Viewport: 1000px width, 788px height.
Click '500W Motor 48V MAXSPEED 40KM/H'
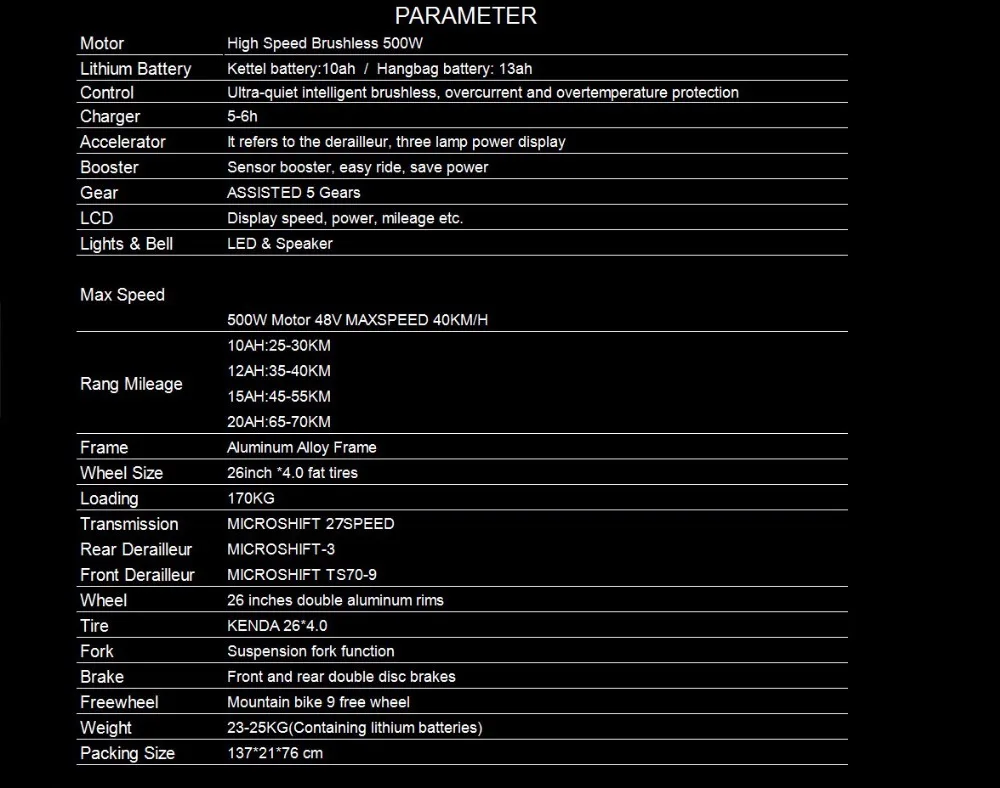tap(358, 320)
